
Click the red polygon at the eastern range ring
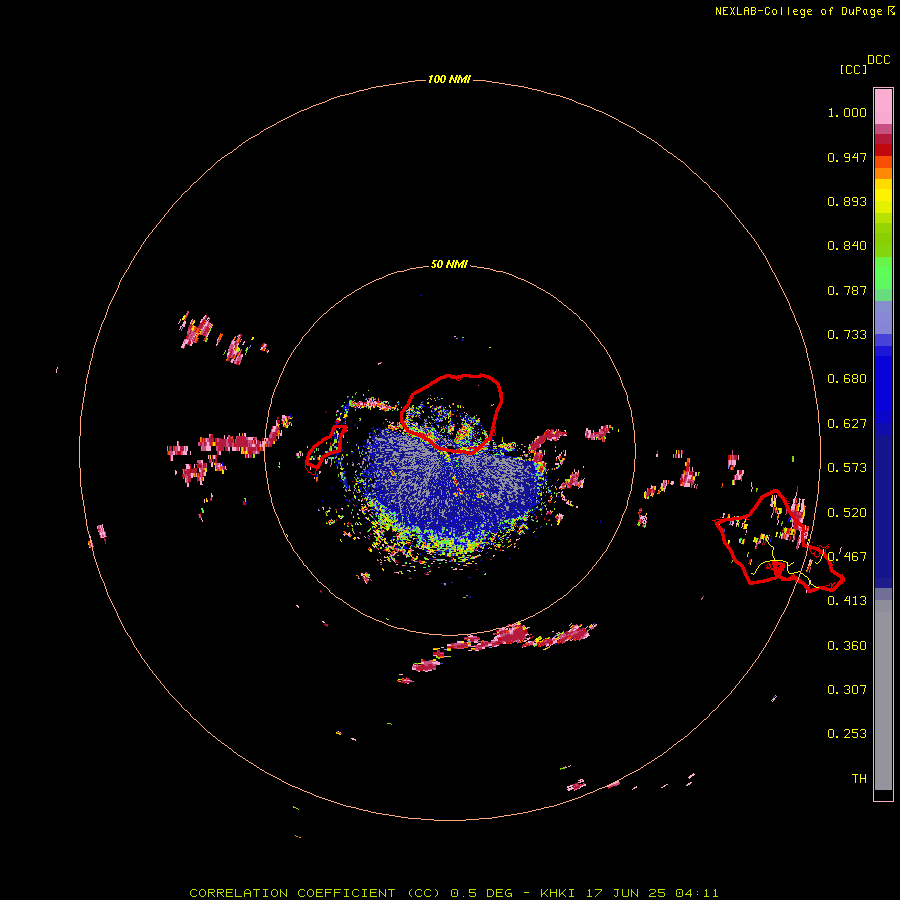(x=779, y=541)
